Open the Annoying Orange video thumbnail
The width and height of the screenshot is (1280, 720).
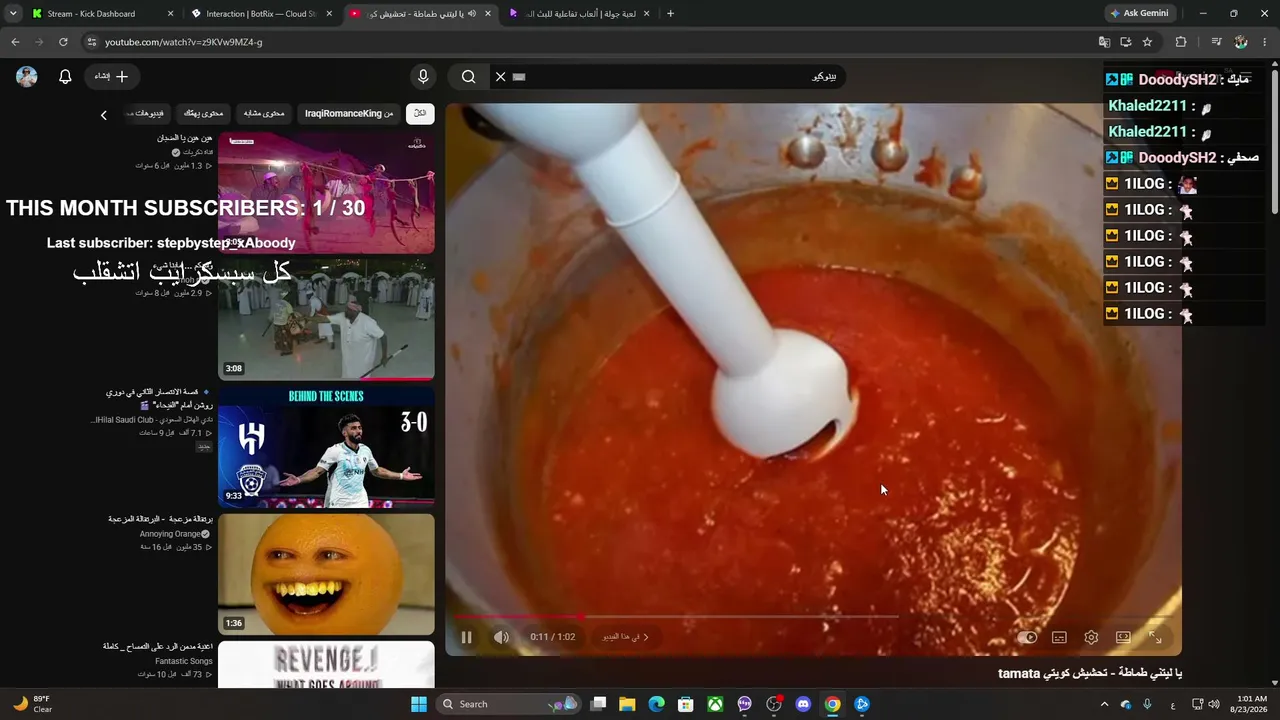pyautogui.click(x=326, y=574)
